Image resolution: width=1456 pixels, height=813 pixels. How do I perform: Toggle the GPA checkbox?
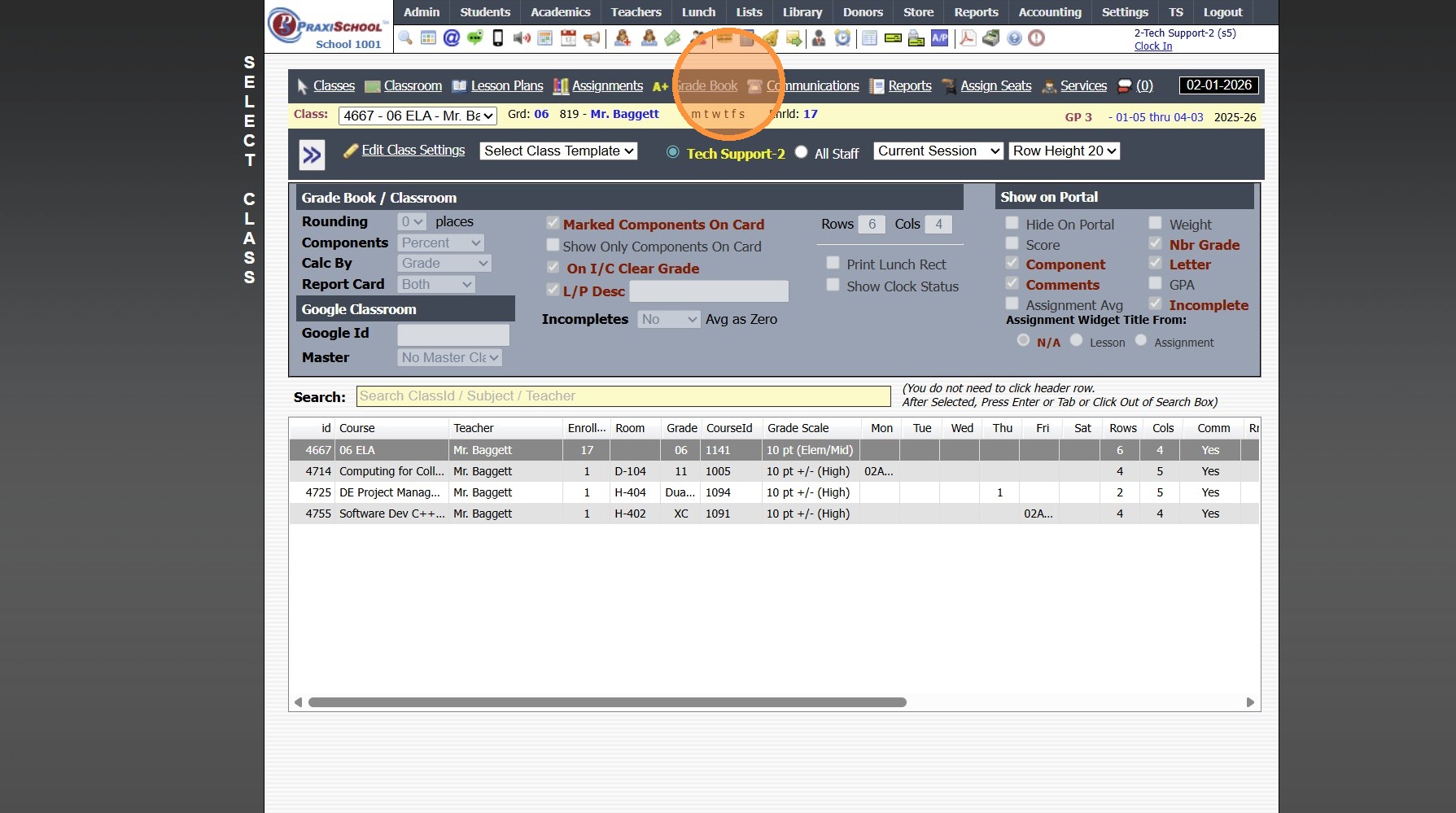click(1155, 283)
